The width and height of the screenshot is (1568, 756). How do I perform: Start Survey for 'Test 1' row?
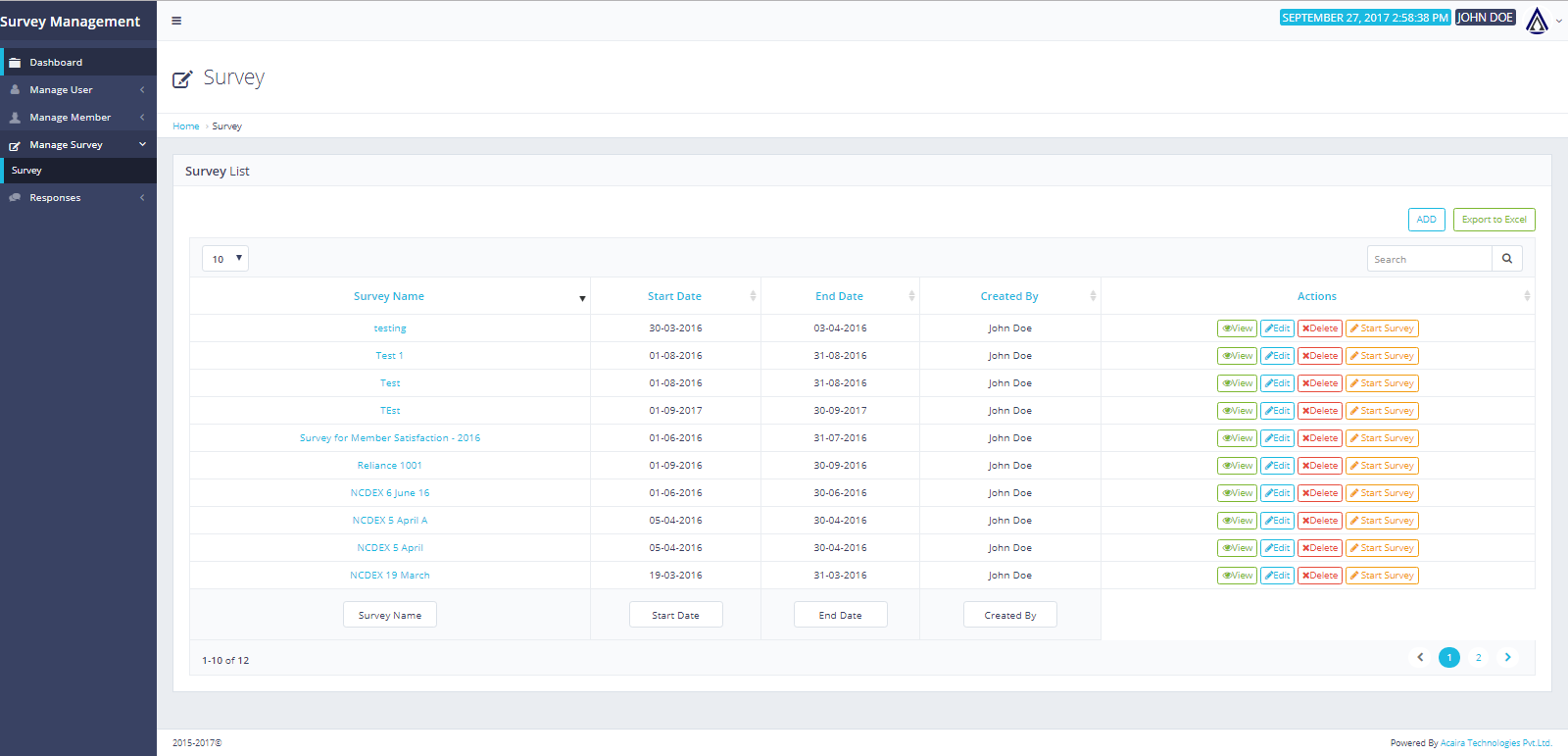1382,356
